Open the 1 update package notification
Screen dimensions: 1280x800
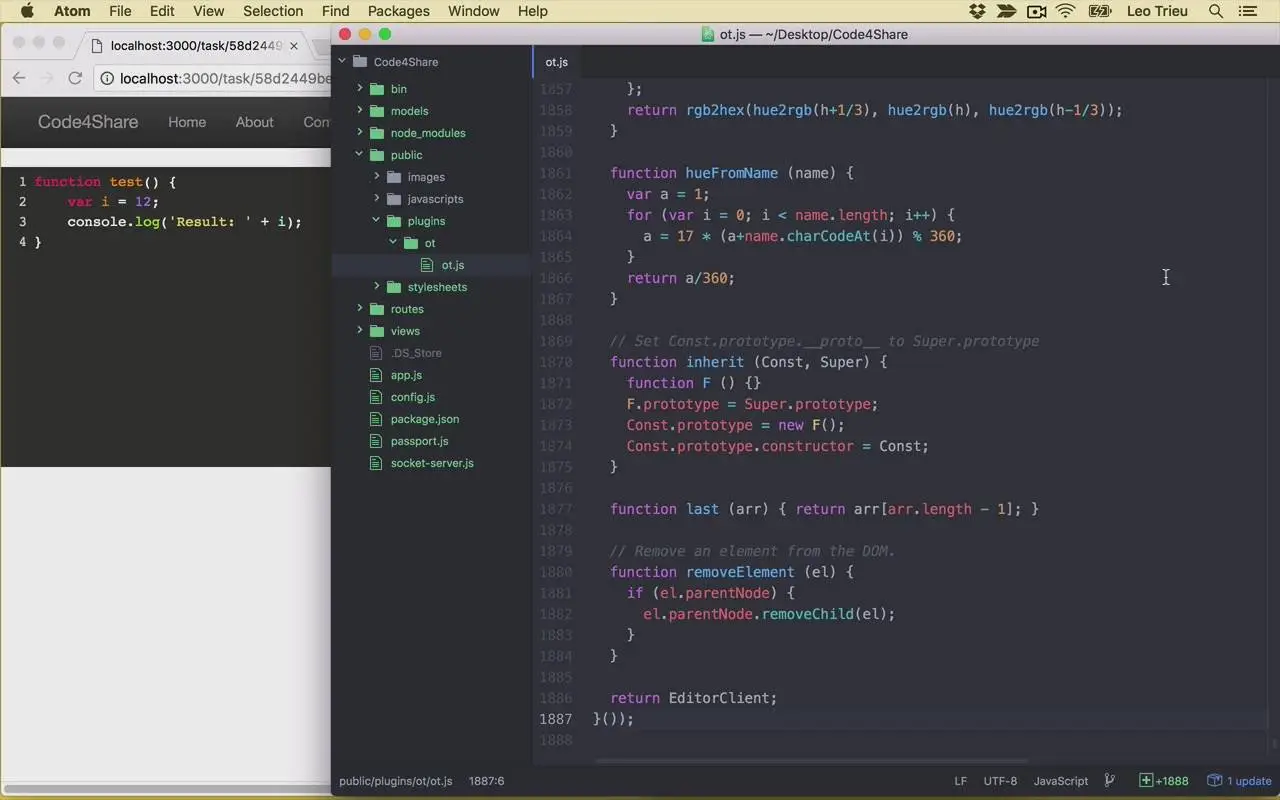[1239, 781]
